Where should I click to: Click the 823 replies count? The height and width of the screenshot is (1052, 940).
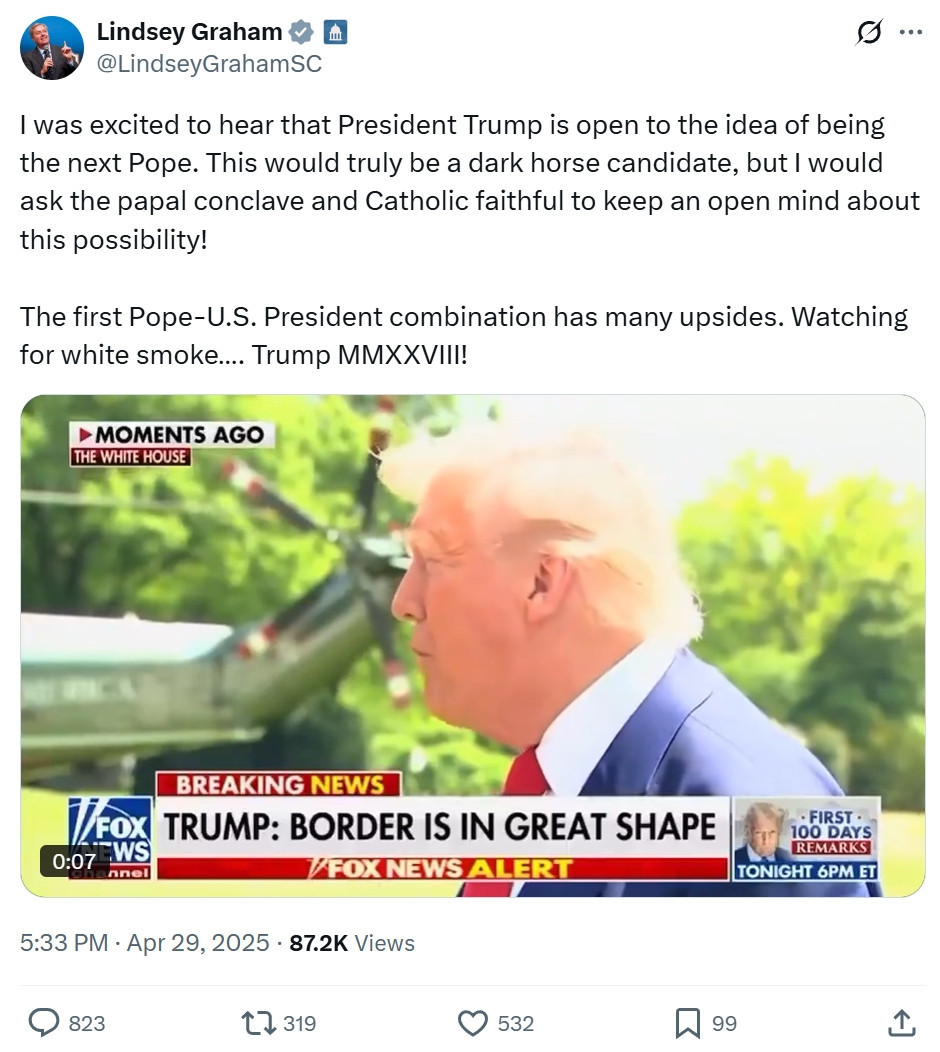(87, 1023)
